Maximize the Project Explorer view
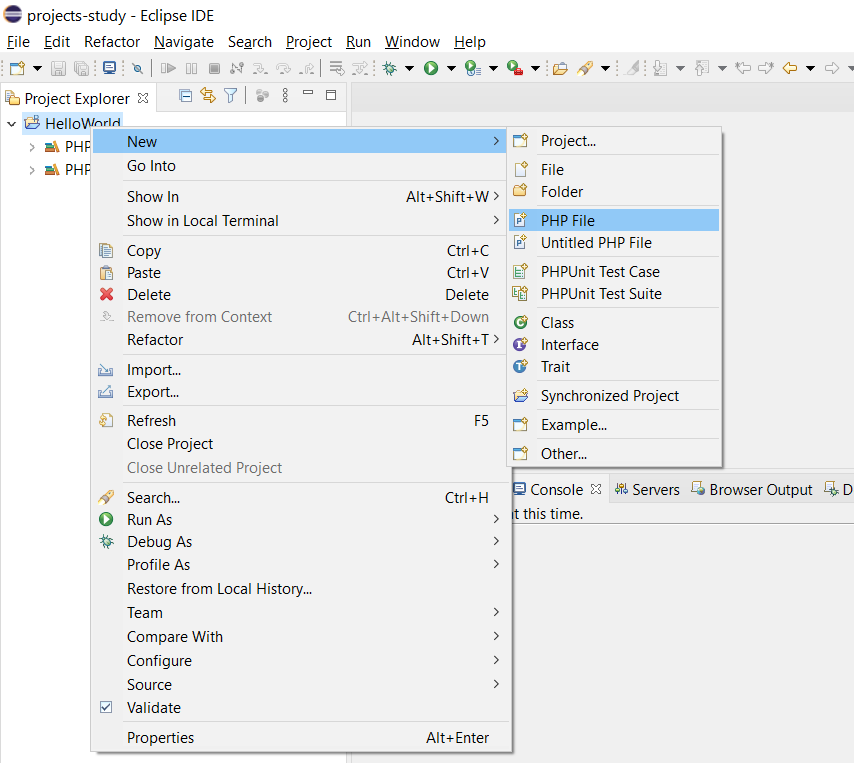This screenshot has width=854, height=763. click(331, 95)
